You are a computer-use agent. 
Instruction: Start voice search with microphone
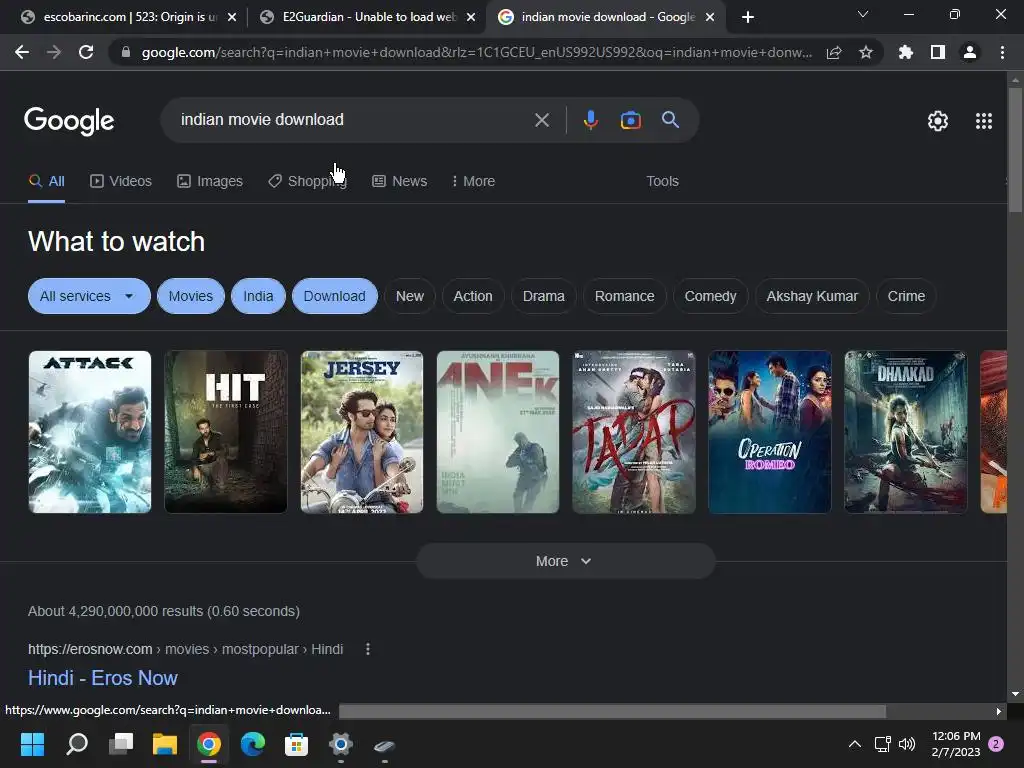click(590, 120)
